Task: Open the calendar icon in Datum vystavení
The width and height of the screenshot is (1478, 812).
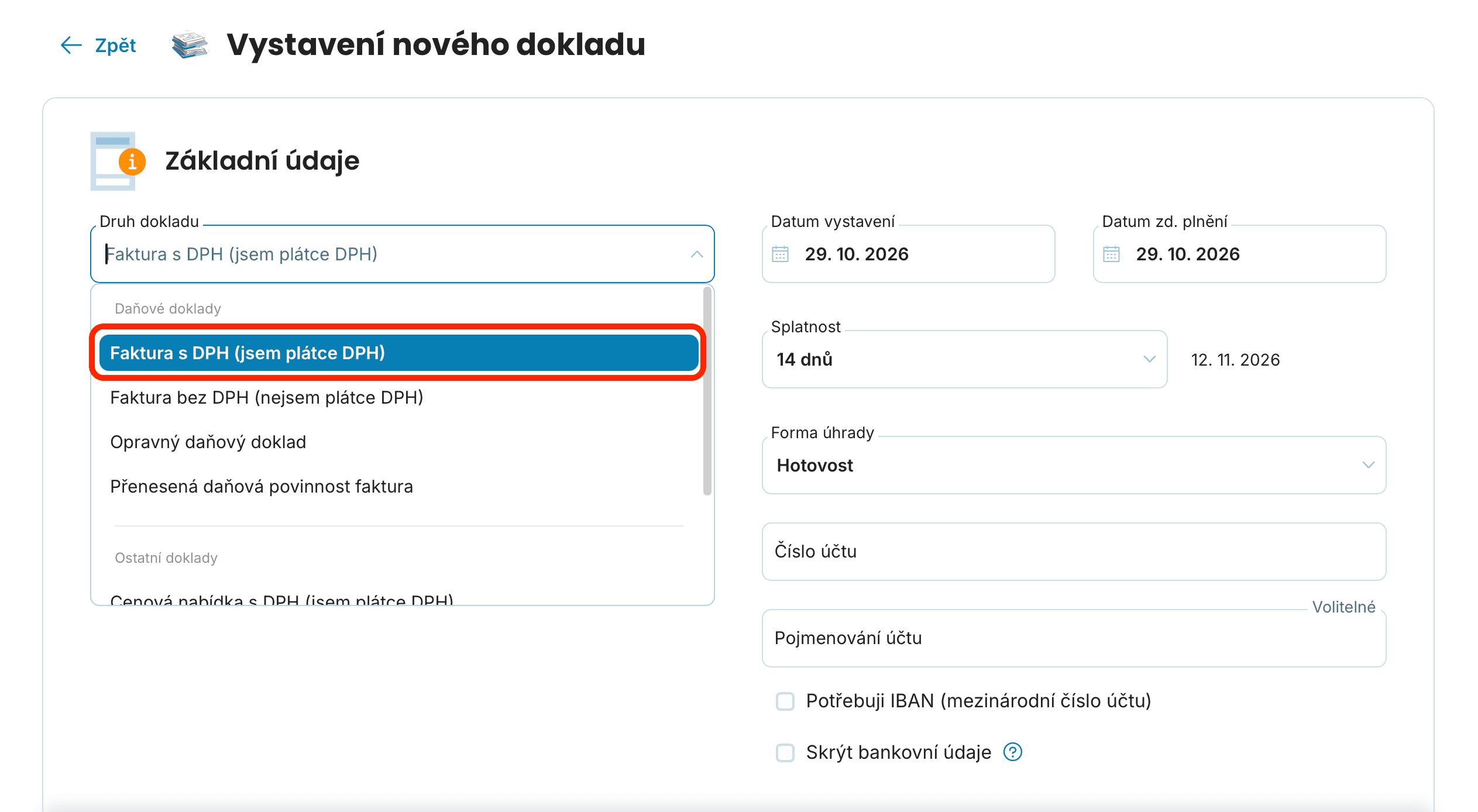Action: click(x=780, y=254)
